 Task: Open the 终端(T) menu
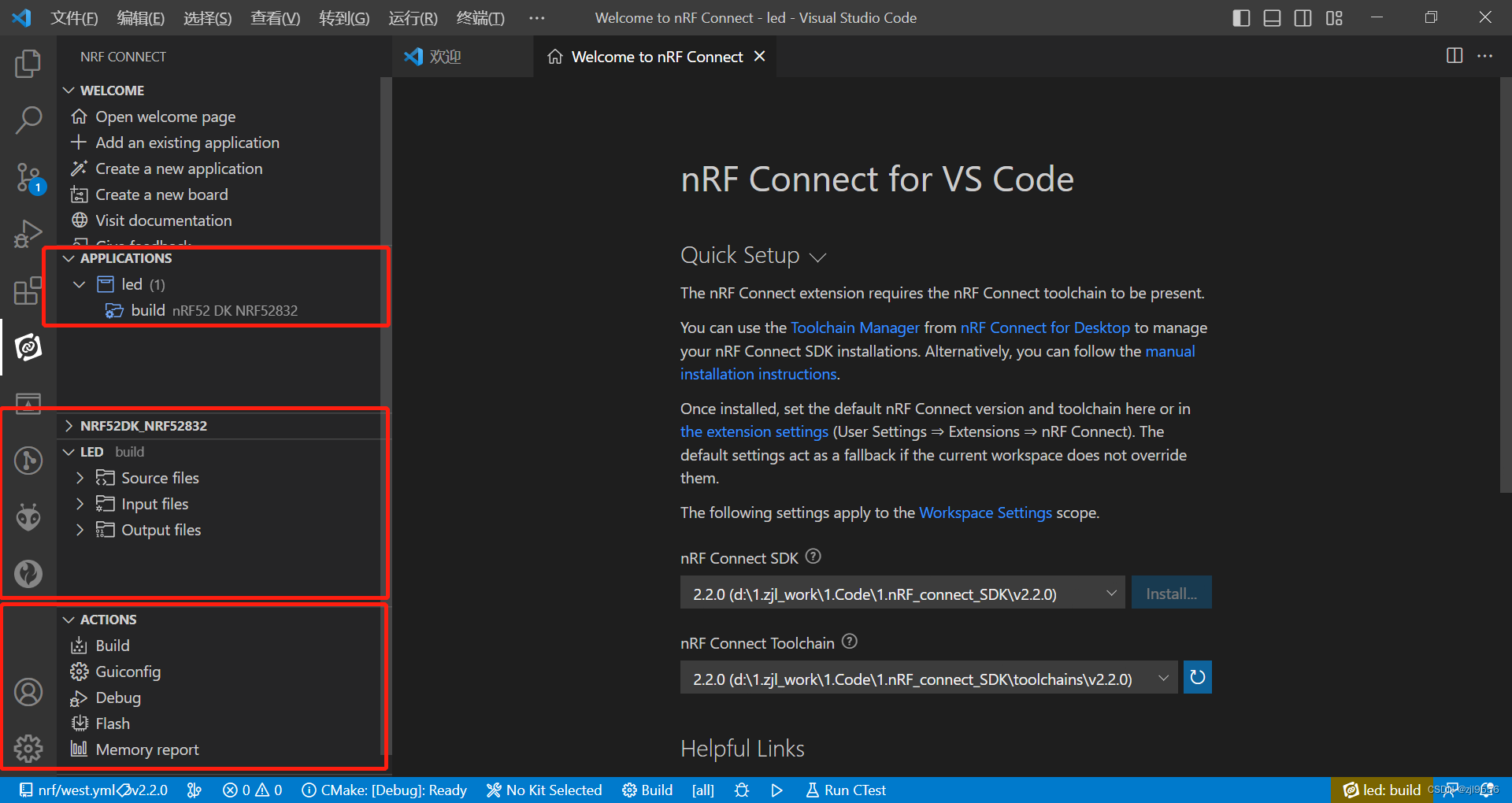tap(480, 17)
